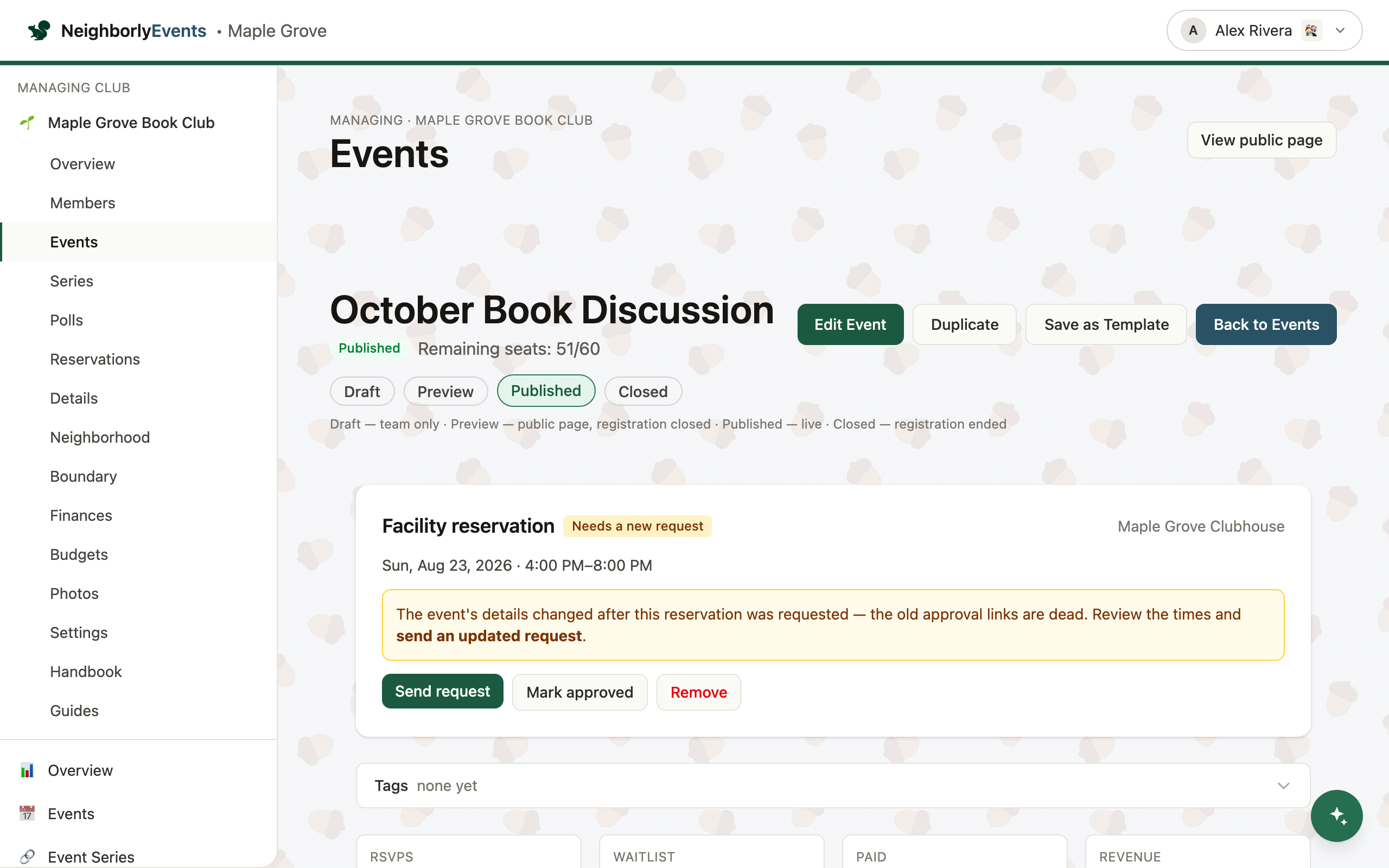Open the Alex Rivera account dropdown chevron
The image size is (1389, 868).
click(x=1340, y=30)
